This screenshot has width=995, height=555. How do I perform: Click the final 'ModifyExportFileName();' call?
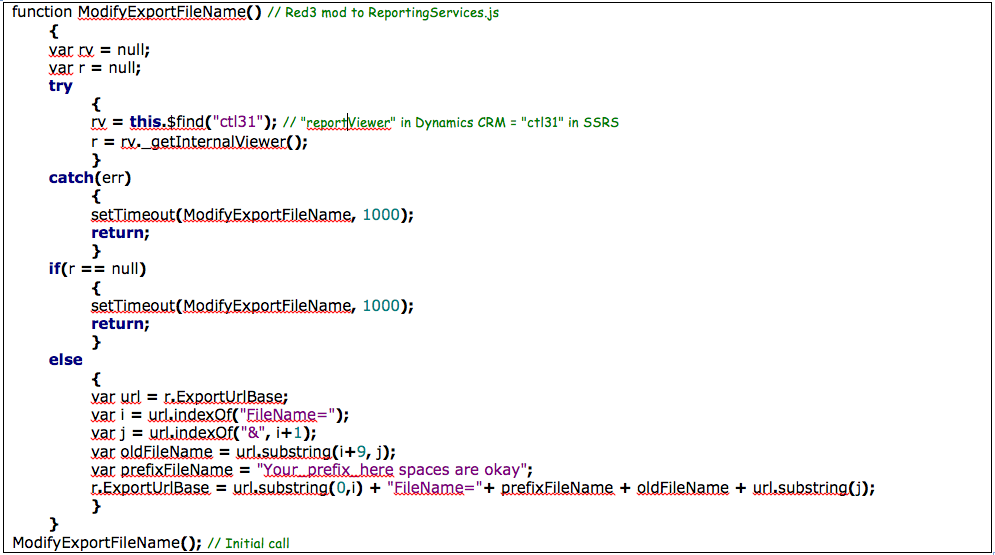(107, 543)
